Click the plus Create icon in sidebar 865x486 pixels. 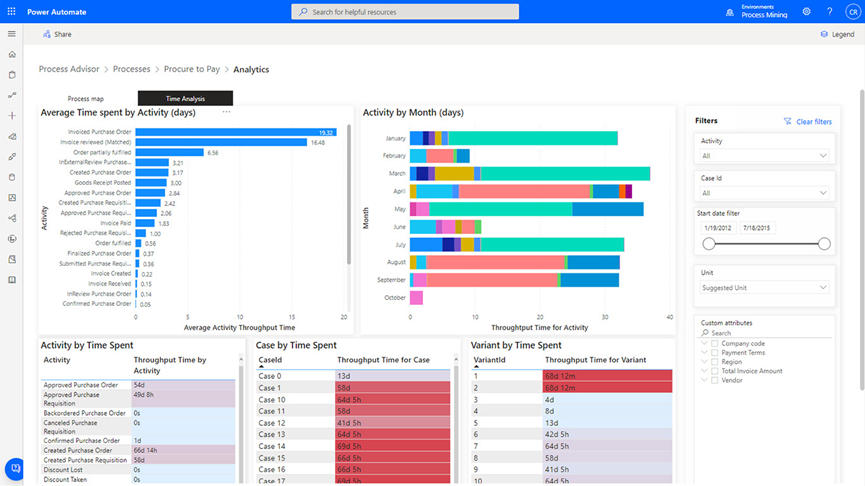click(12, 116)
